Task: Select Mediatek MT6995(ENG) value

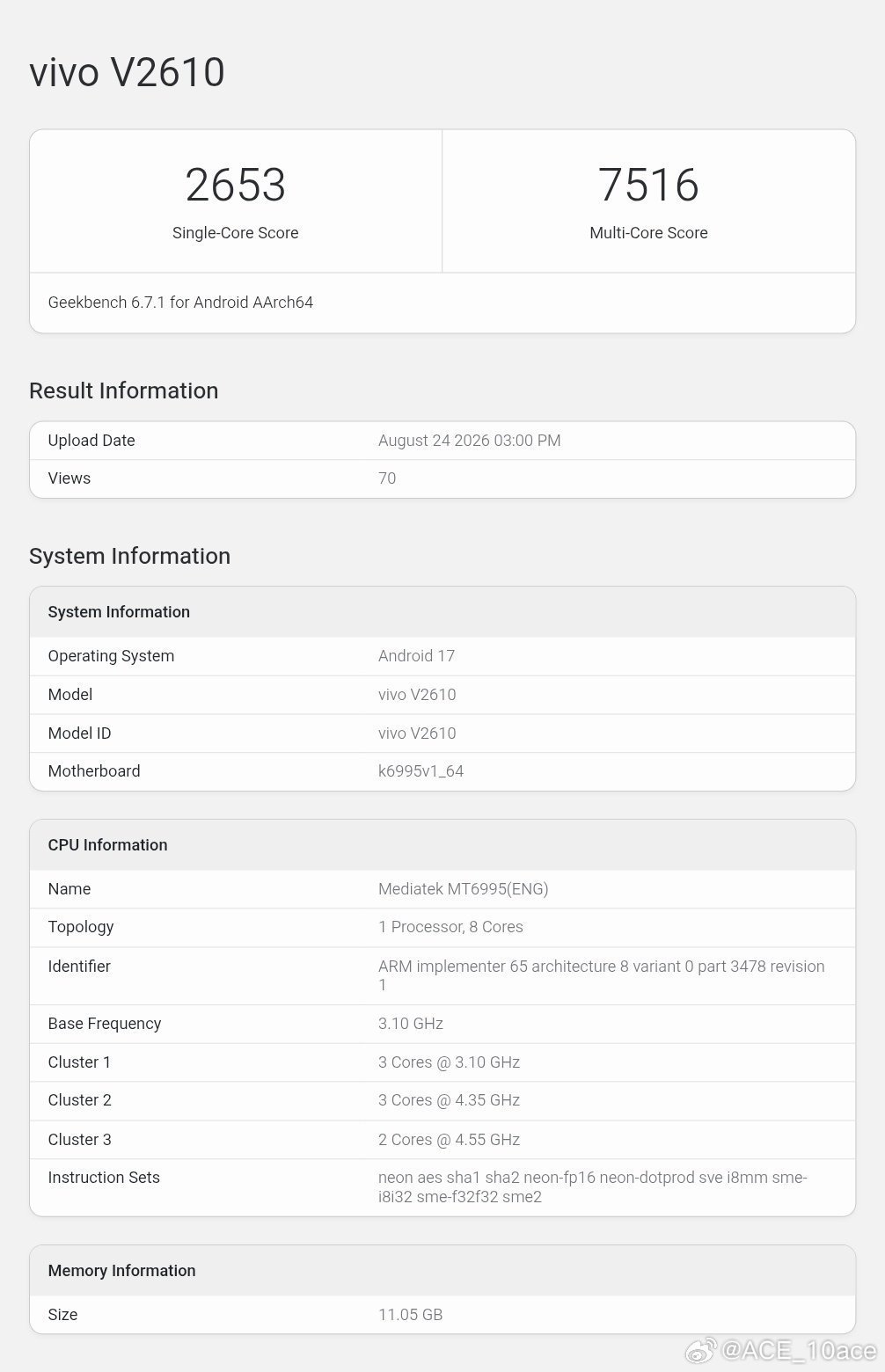Action: click(x=463, y=889)
